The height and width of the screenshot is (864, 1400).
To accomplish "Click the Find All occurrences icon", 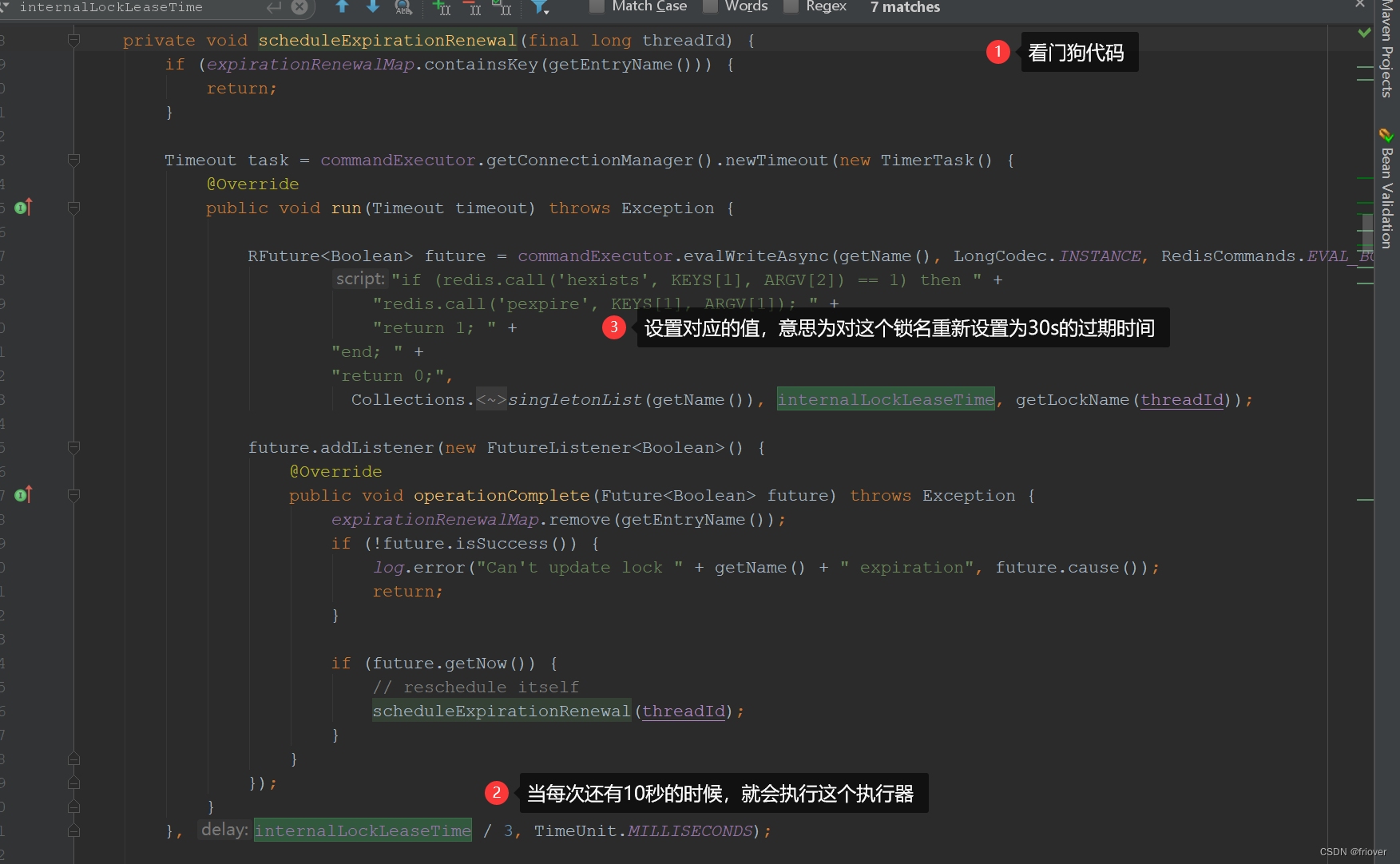I will point(404,7).
